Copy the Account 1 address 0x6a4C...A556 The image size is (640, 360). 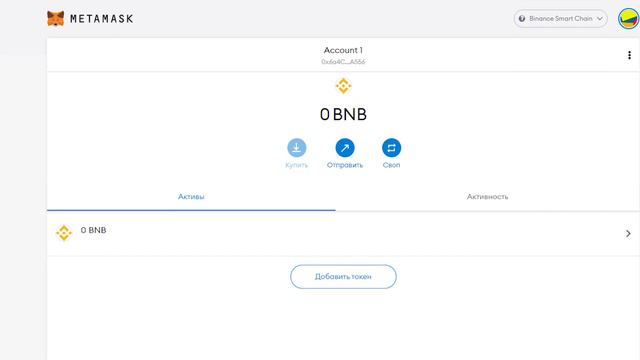tap(343, 62)
